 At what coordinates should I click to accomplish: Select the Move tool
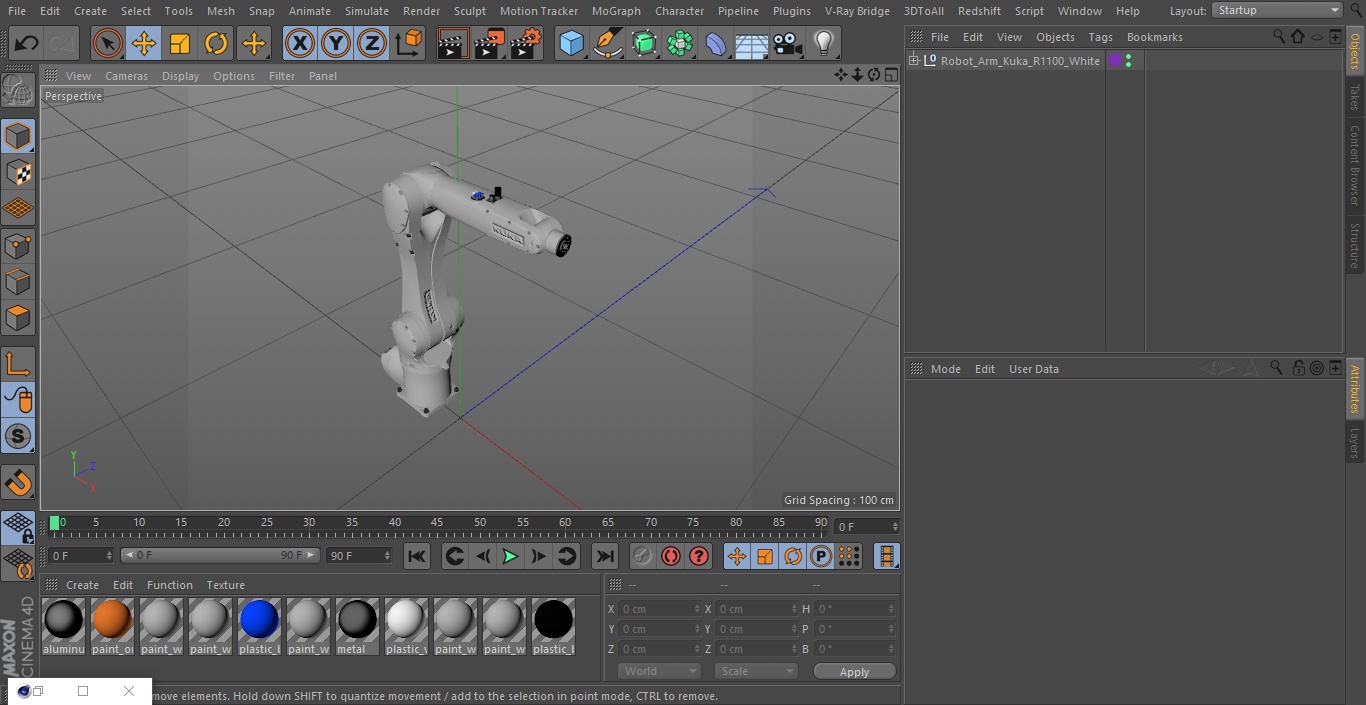coord(144,43)
